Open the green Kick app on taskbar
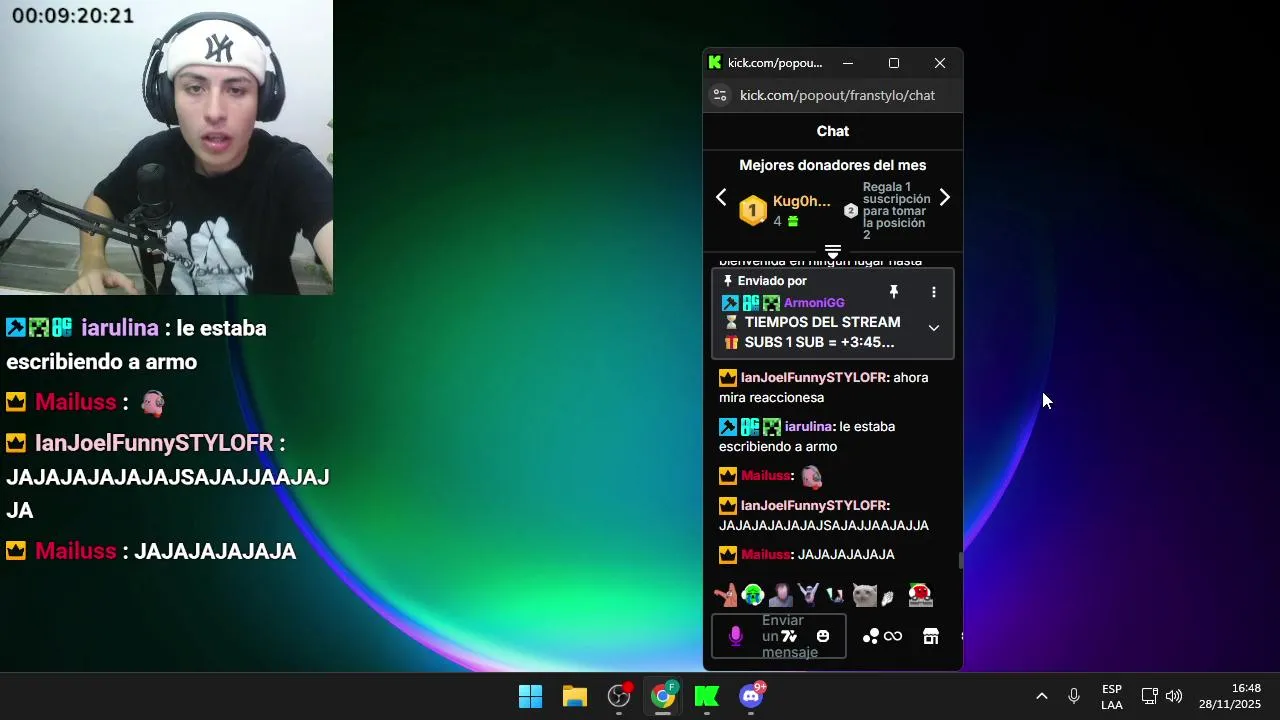The width and height of the screenshot is (1280, 720). (x=707, y=696)
